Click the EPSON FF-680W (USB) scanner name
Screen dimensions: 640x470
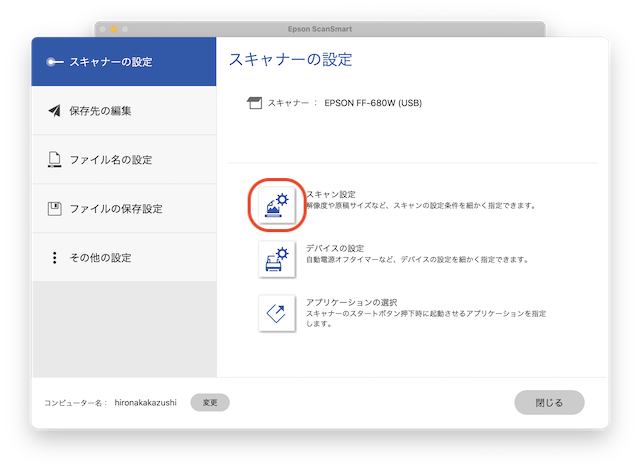(x=373, y=103)
